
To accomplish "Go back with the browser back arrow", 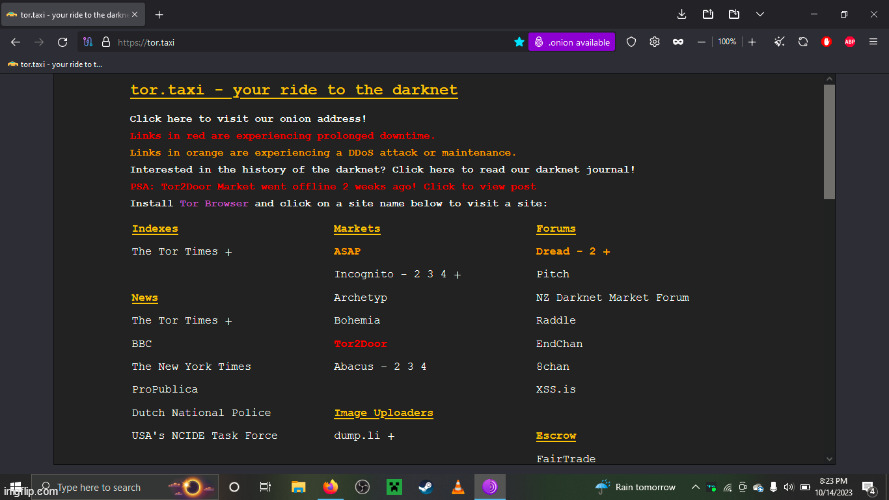I will (x=15, y=42).
